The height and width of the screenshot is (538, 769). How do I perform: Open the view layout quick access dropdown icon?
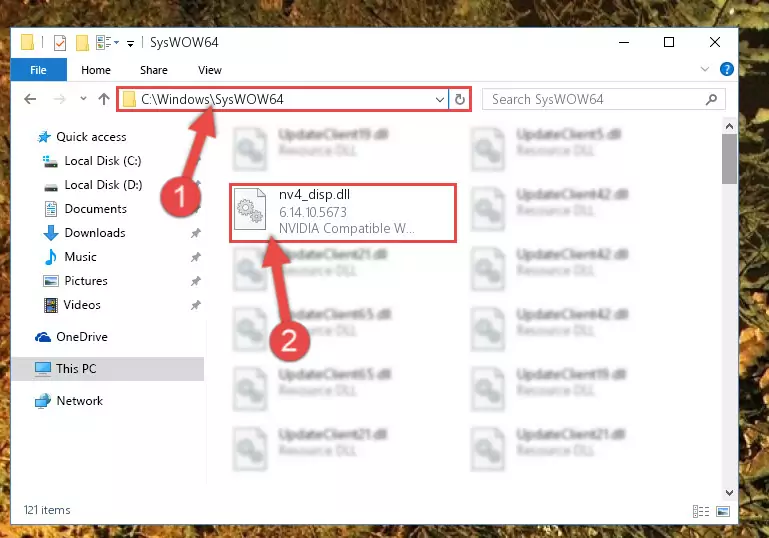(x=107, y=43)
